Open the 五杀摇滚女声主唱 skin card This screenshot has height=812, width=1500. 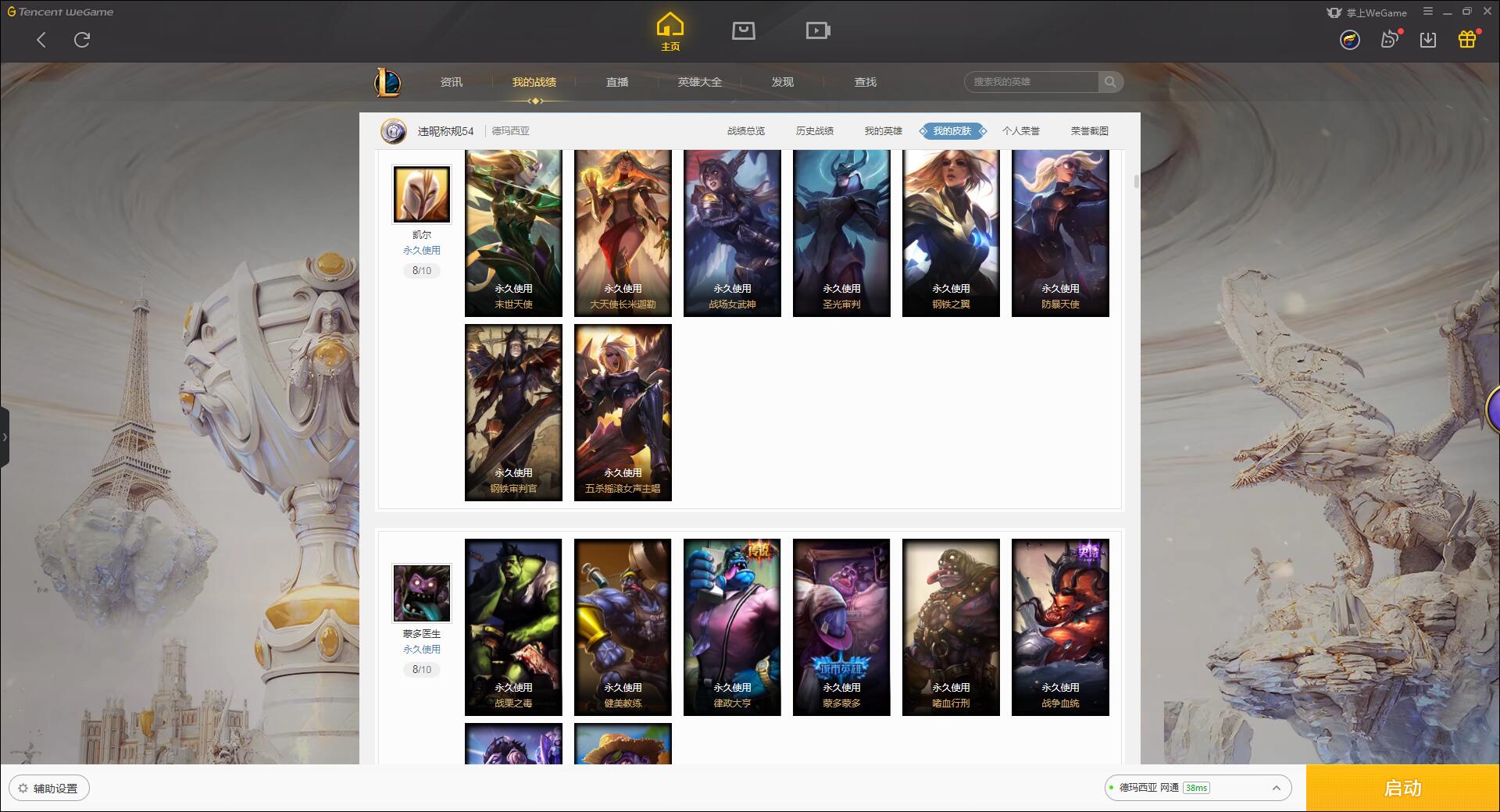coord(623,412)
